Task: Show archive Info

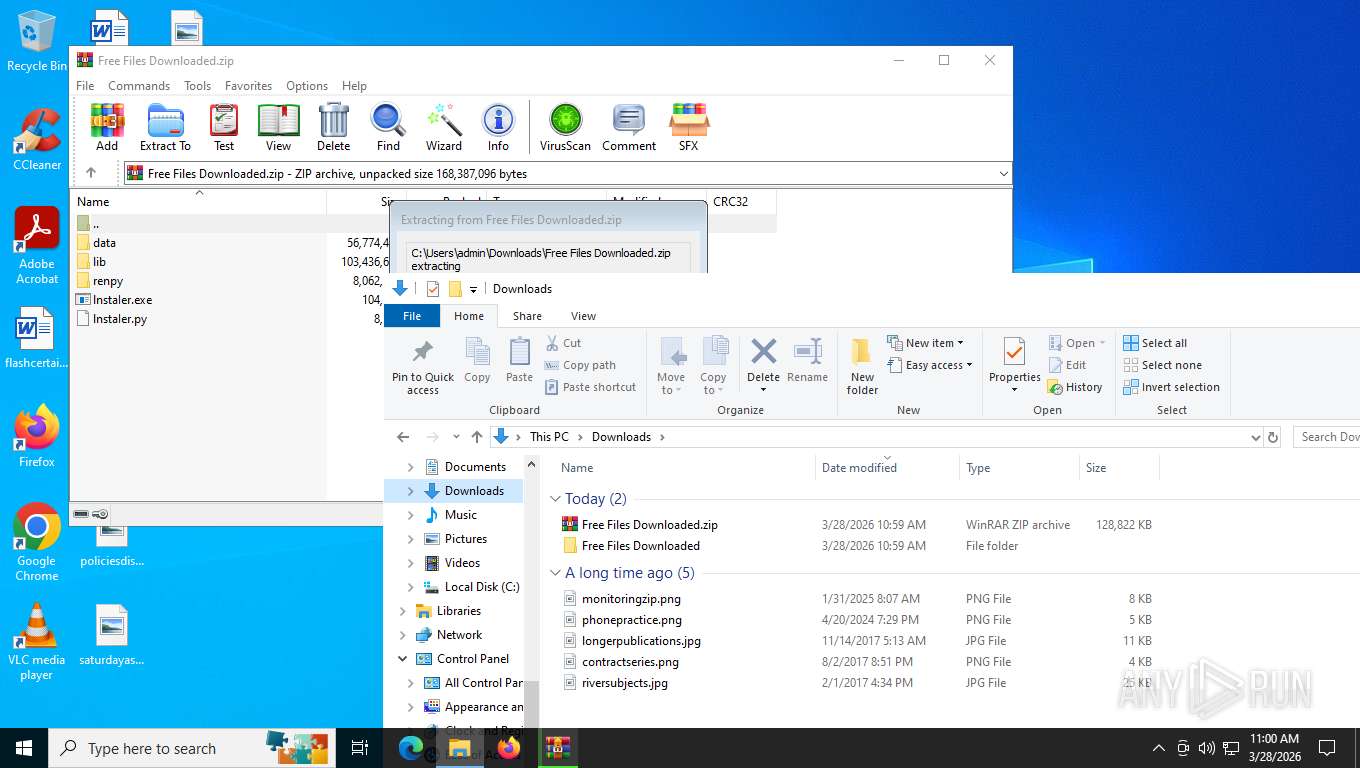Action: 498,127
